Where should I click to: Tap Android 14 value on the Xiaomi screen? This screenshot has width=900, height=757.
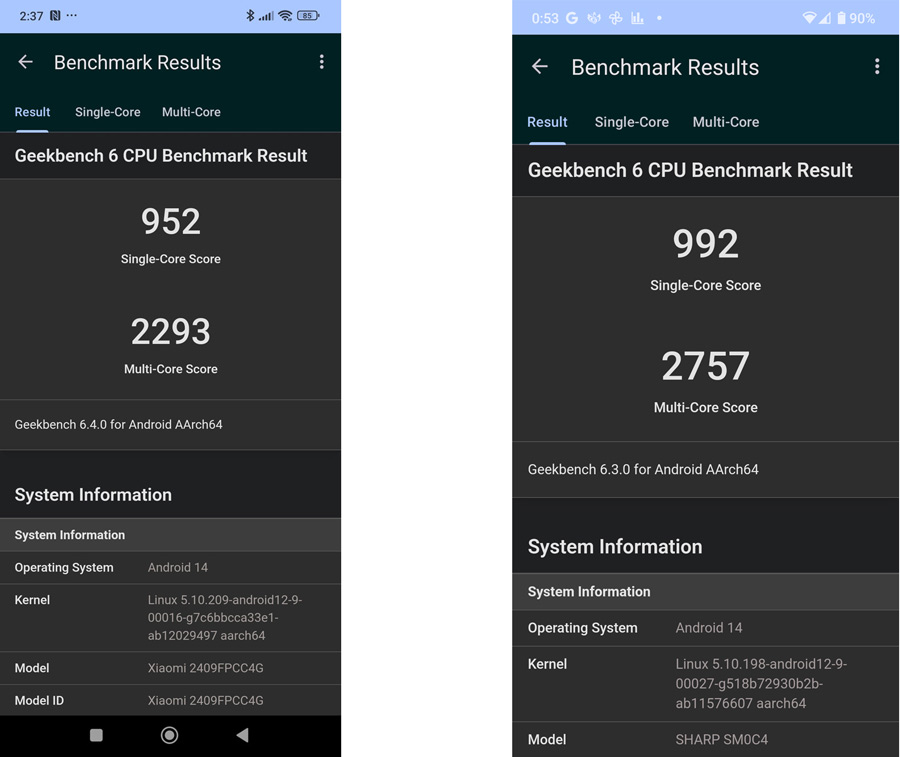tap(178, 568)
